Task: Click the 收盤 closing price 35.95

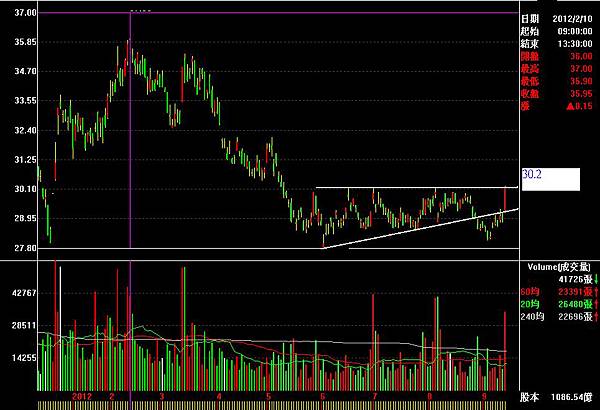Action: [x=556, y=94]
